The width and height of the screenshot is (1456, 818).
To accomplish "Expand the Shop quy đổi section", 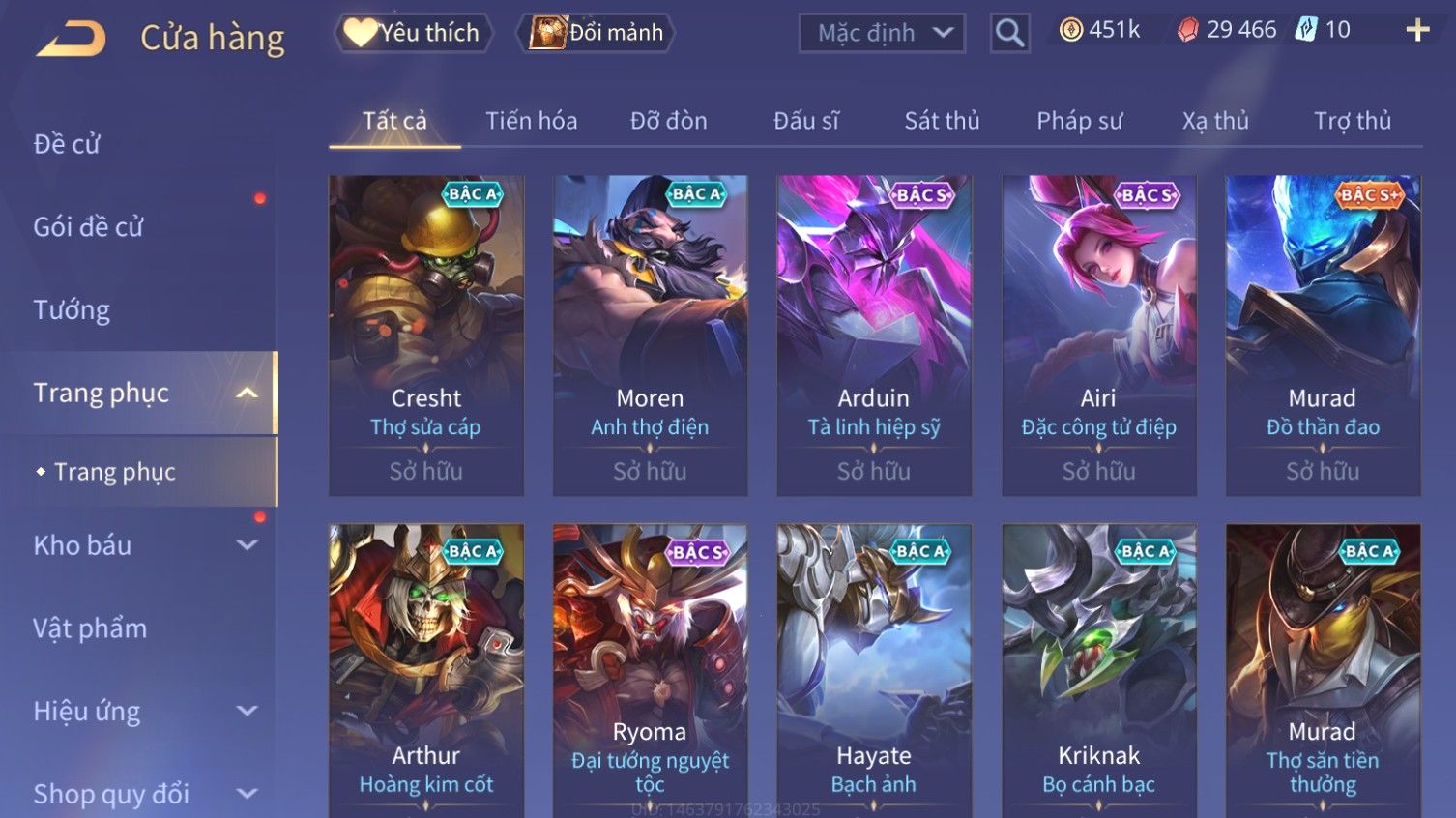I will click(x=248, y=794).
